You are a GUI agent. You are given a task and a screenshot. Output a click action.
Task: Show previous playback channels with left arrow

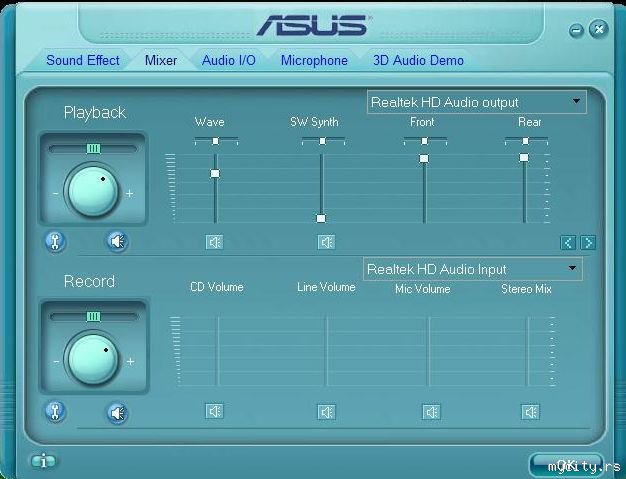568,242
